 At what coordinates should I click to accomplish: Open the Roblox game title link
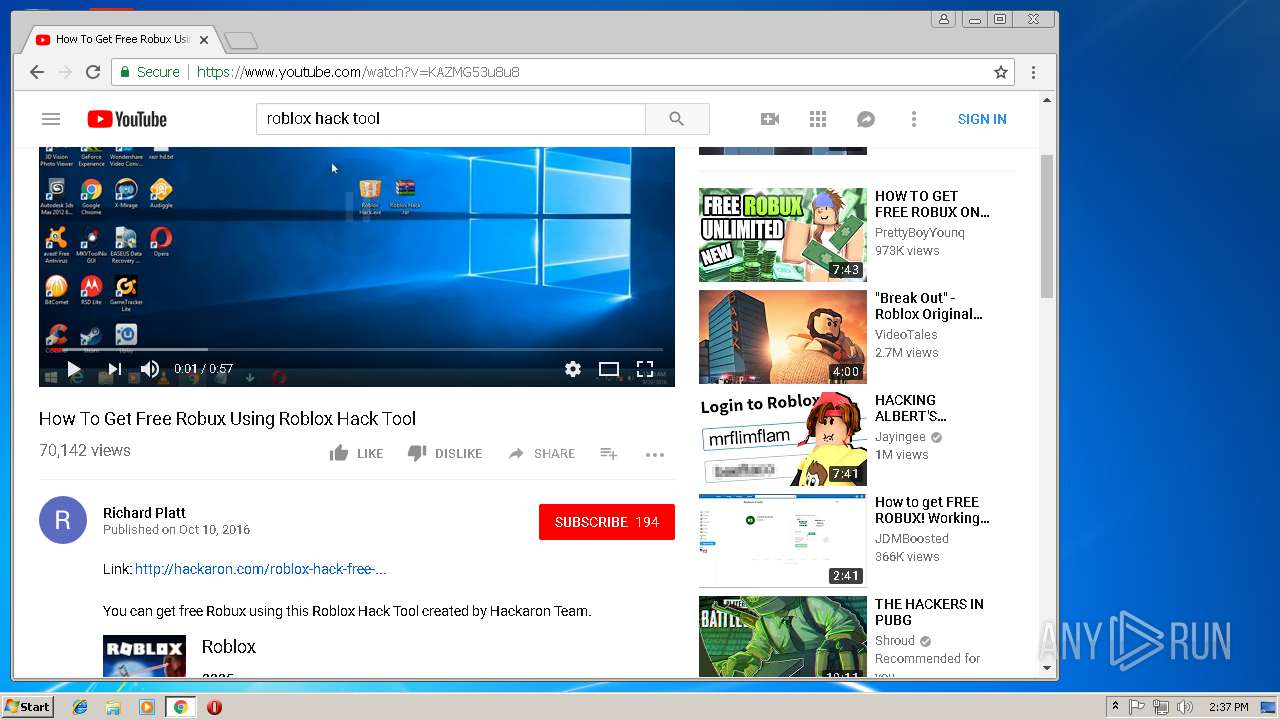pos(229,647)
